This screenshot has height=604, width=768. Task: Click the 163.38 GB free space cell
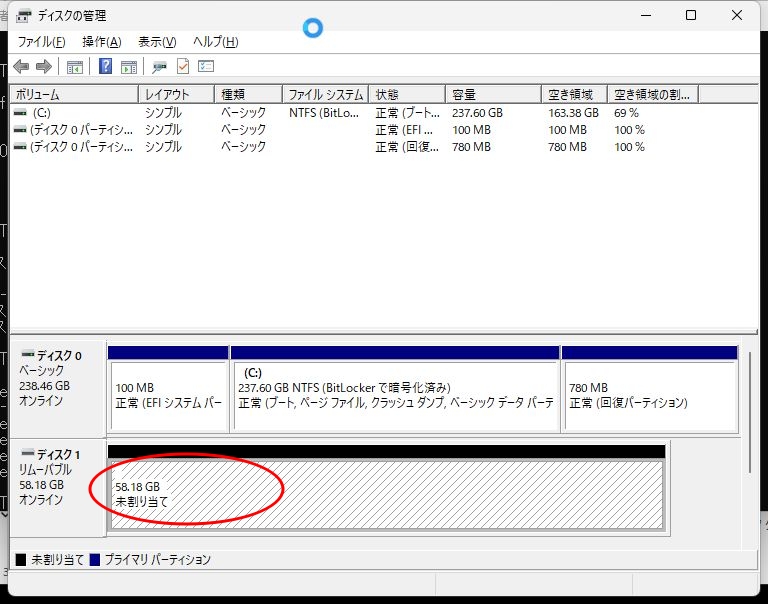(574, 113)
